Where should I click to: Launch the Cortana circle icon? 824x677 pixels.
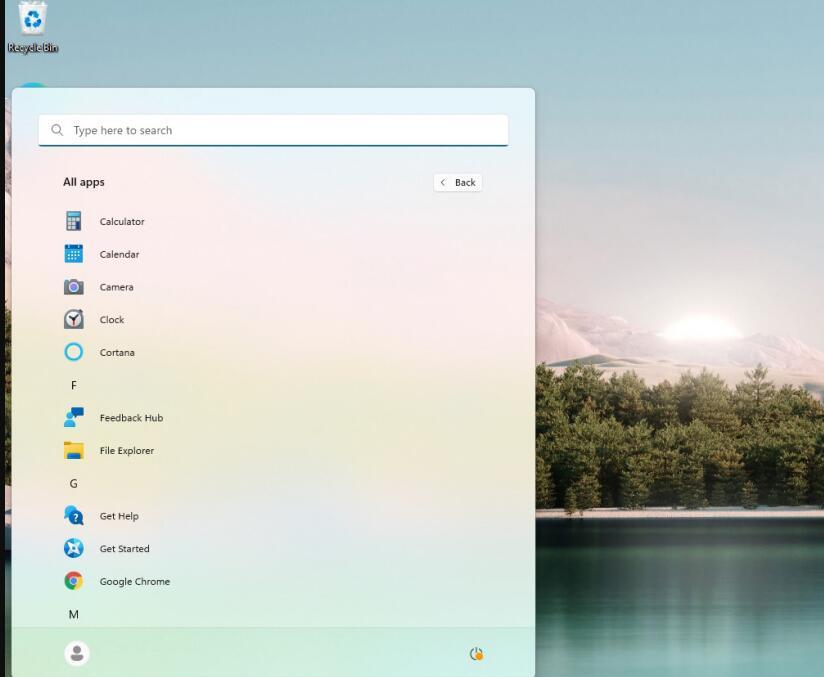coord(74,352)
